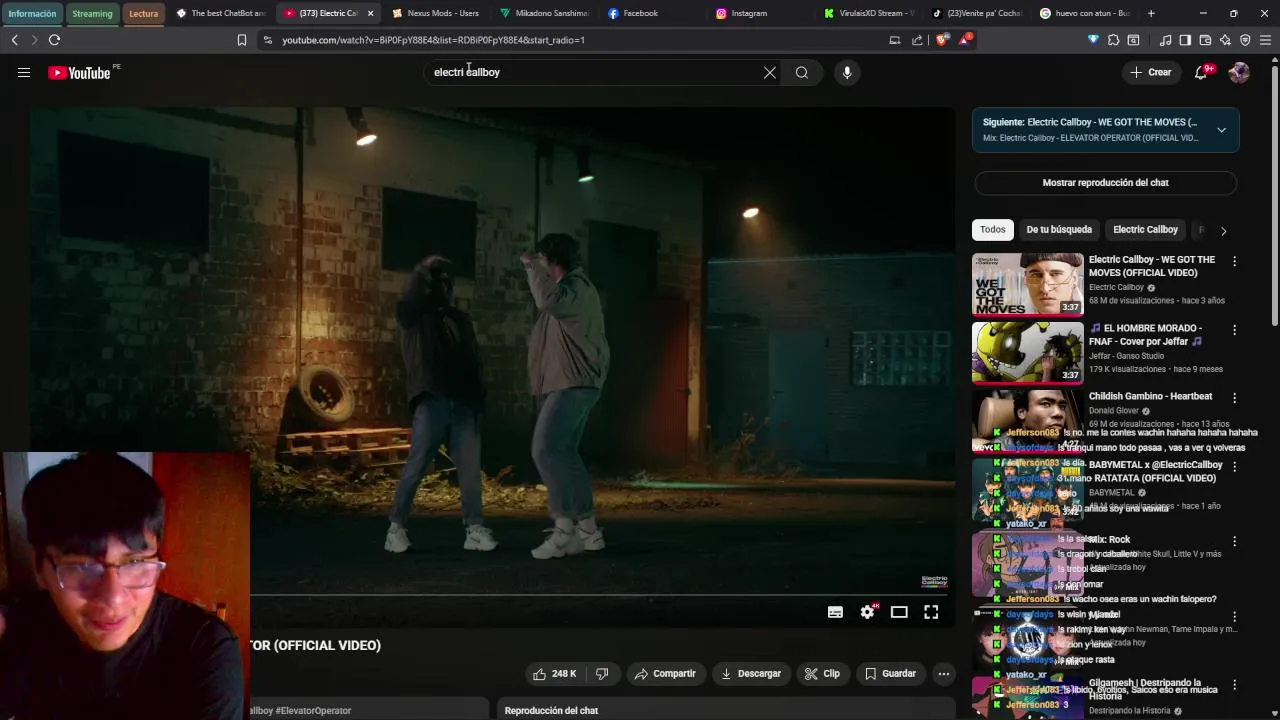Screen dimensions: 1280x720
Task: Open a new browser tab
Action: click(x=1151, y=13)
